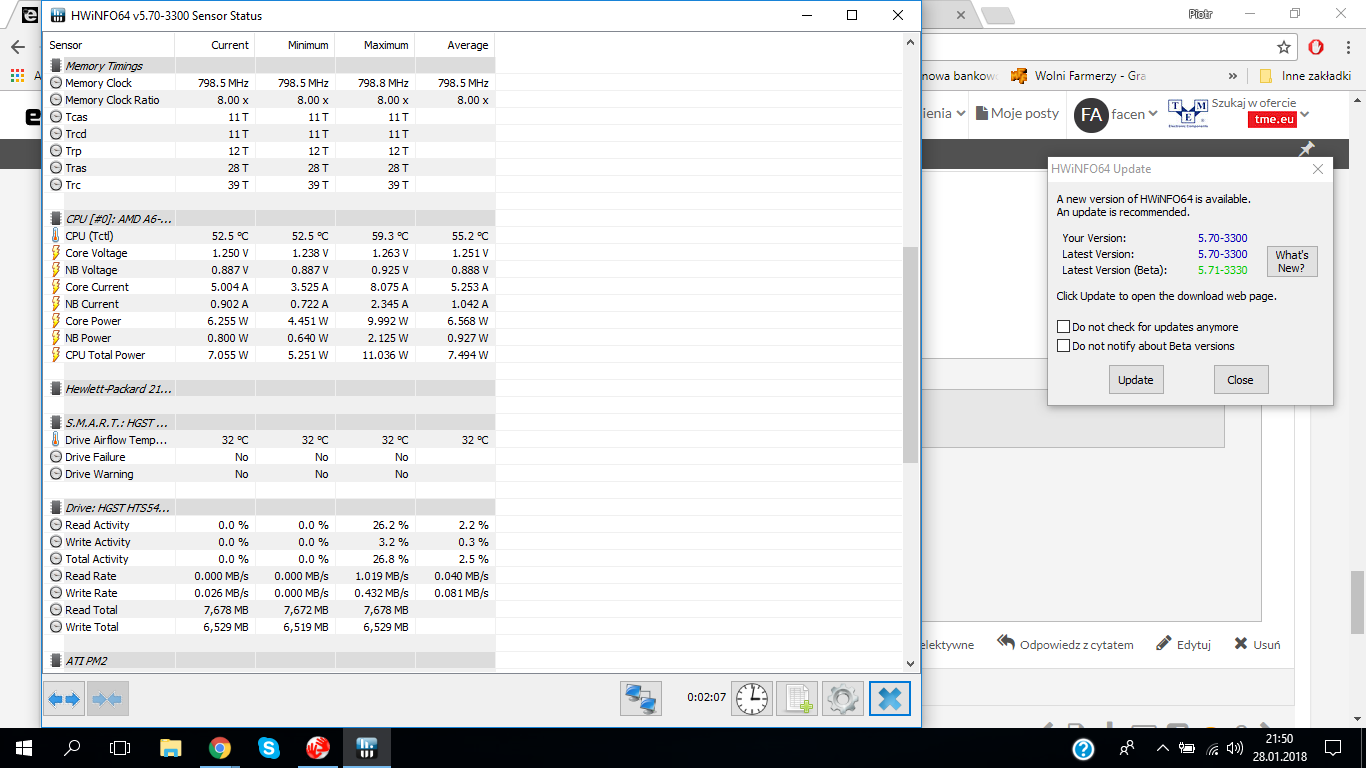
Task: Click the Maximum column header
Action: pos(374,45)
